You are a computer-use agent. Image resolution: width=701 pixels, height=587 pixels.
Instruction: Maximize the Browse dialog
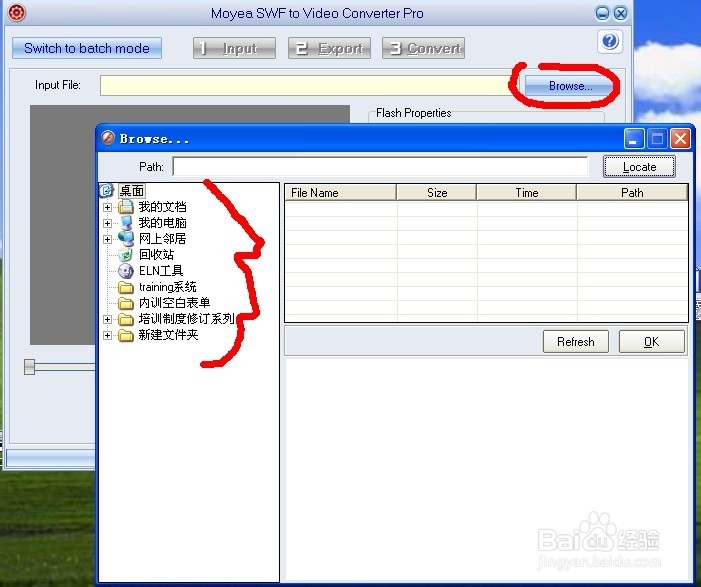pos(657,139)
